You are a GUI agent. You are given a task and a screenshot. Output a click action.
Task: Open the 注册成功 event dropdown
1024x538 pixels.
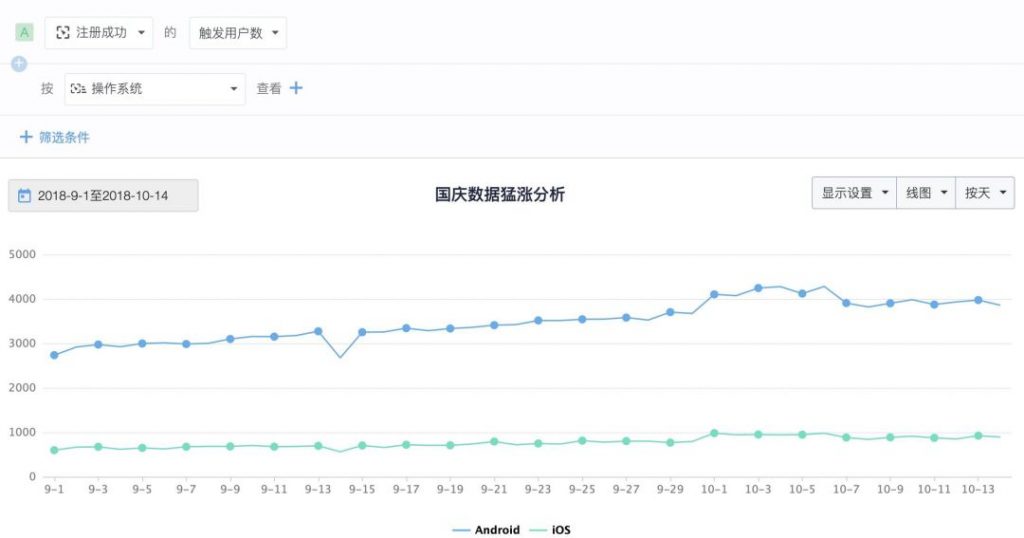tap(100, 32)
